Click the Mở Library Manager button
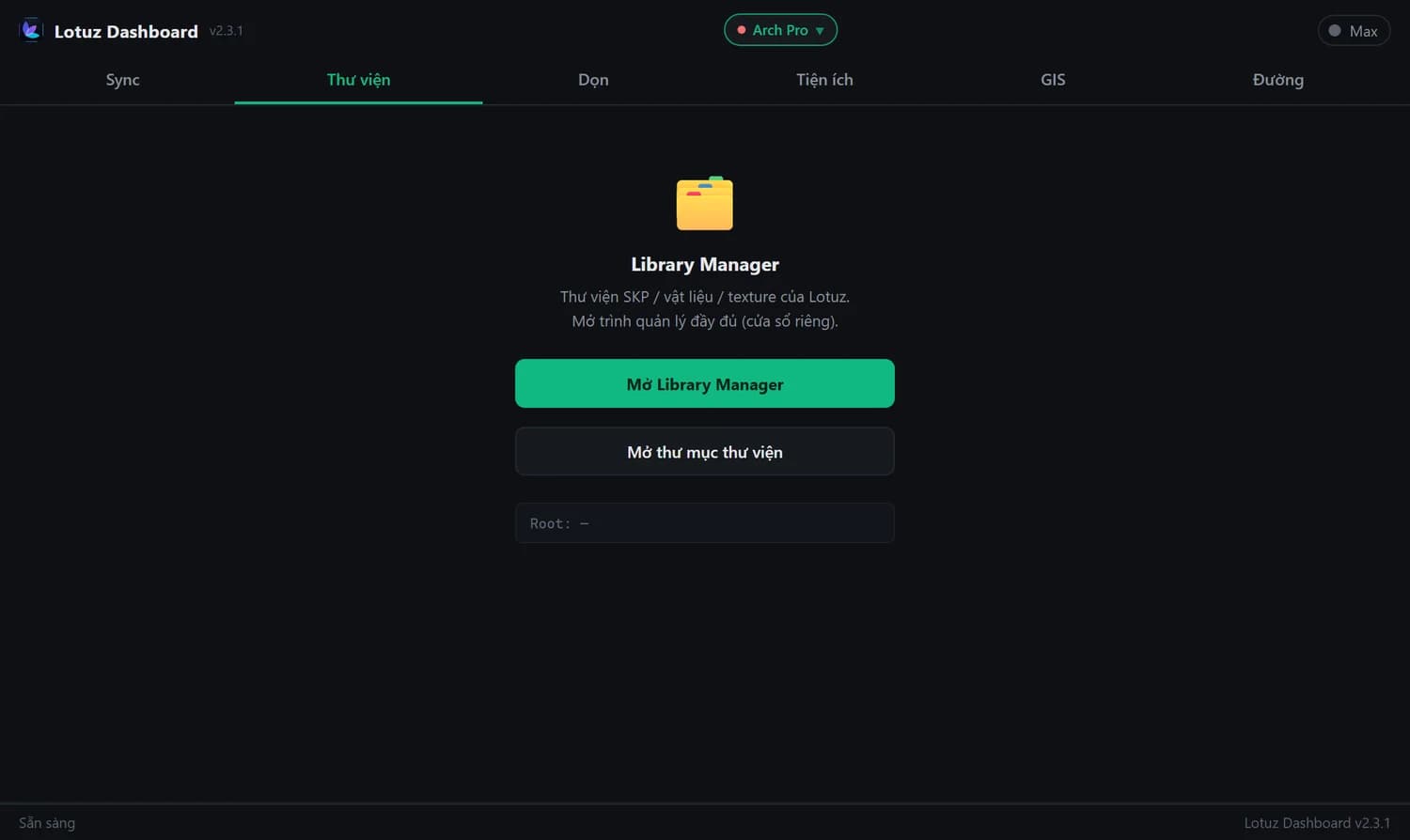This screenshot has width=1410, height=840. (x=705, y=383)
